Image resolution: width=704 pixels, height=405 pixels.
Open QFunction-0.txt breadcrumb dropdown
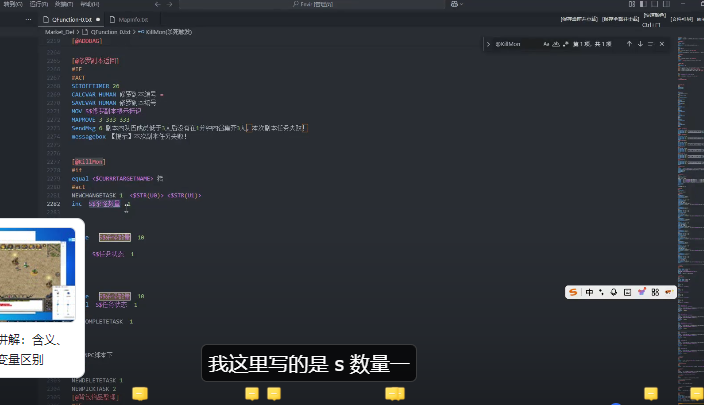pos(108,32)
